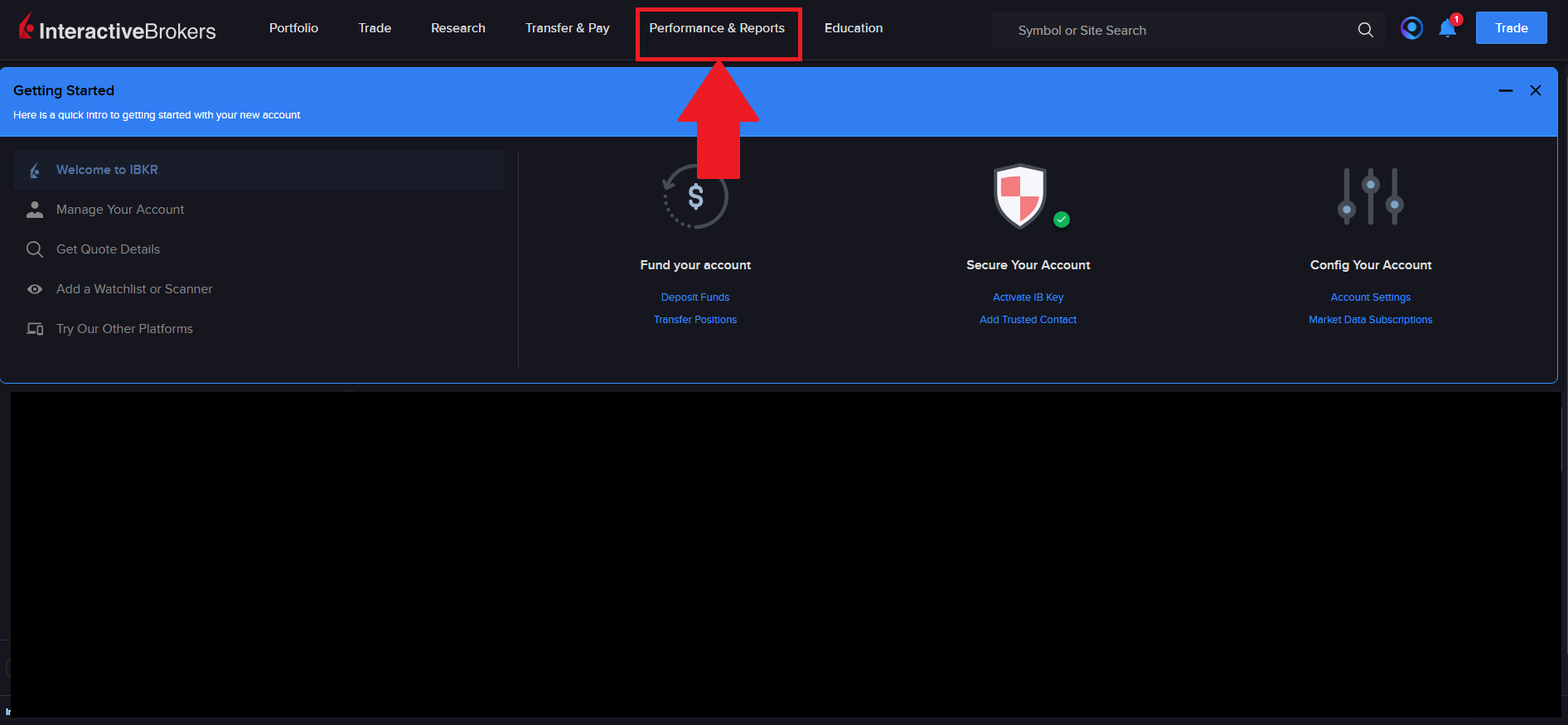Image resolution: width=1568 pixels, height=725 pixels.
Task: Open the Research menu
Action: (458, 28)
